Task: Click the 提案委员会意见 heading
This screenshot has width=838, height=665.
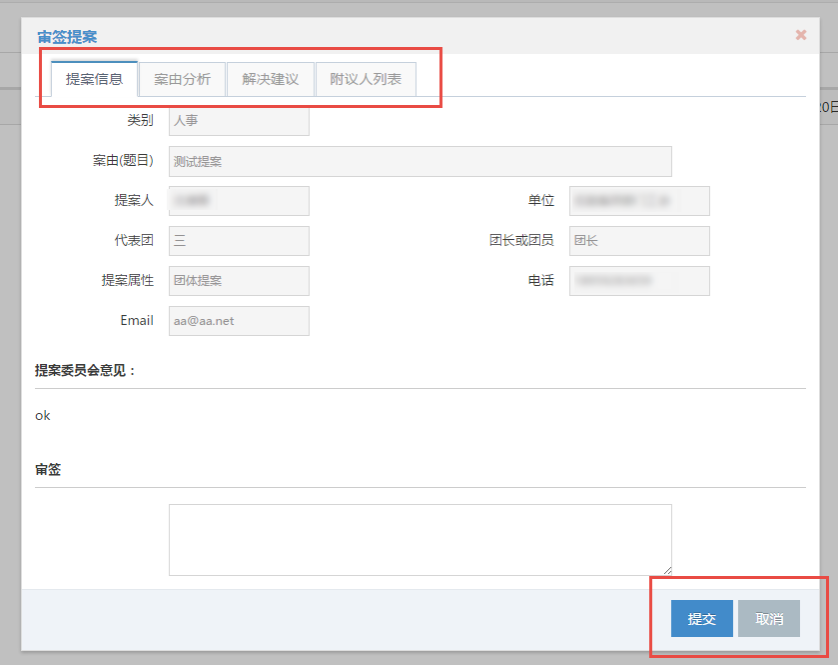Action: tap(85, 370)
